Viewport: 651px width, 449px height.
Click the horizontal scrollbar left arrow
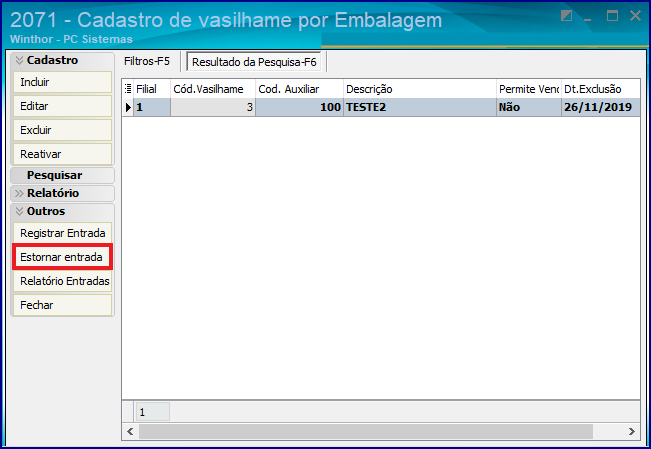130,432
